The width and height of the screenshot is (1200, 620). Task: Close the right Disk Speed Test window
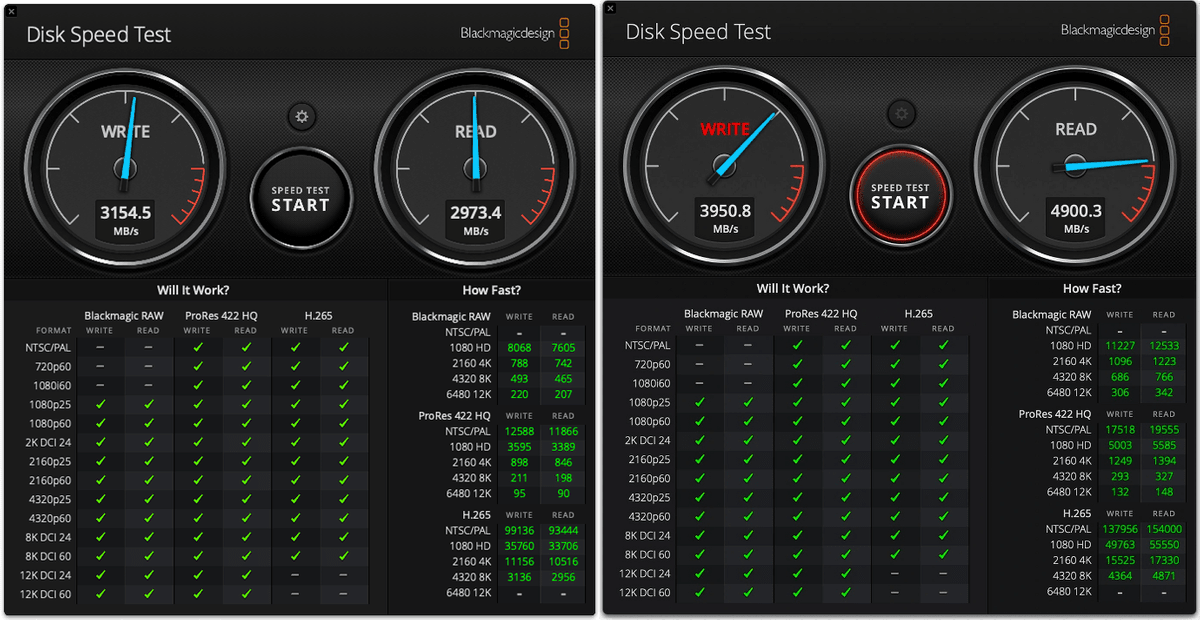[611, 9]
